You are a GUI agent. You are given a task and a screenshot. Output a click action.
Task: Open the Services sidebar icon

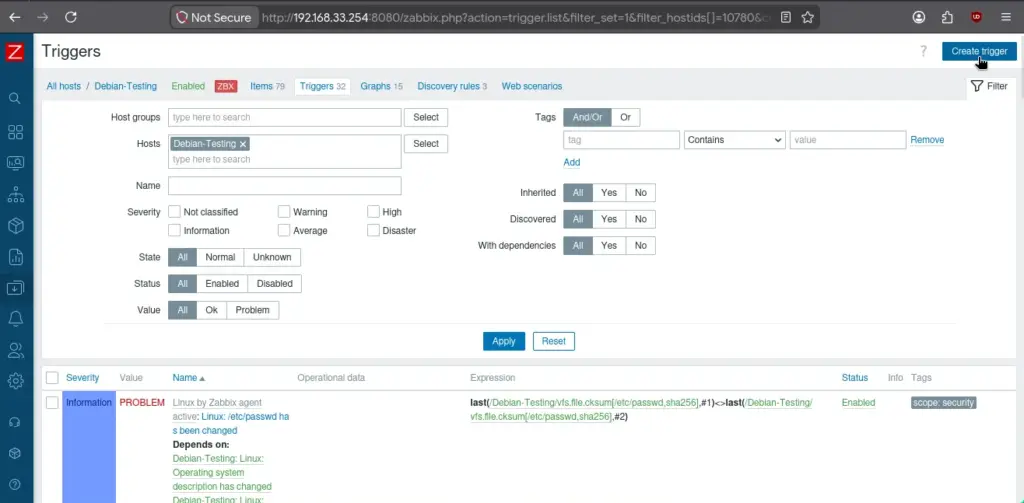coord(15,194)
